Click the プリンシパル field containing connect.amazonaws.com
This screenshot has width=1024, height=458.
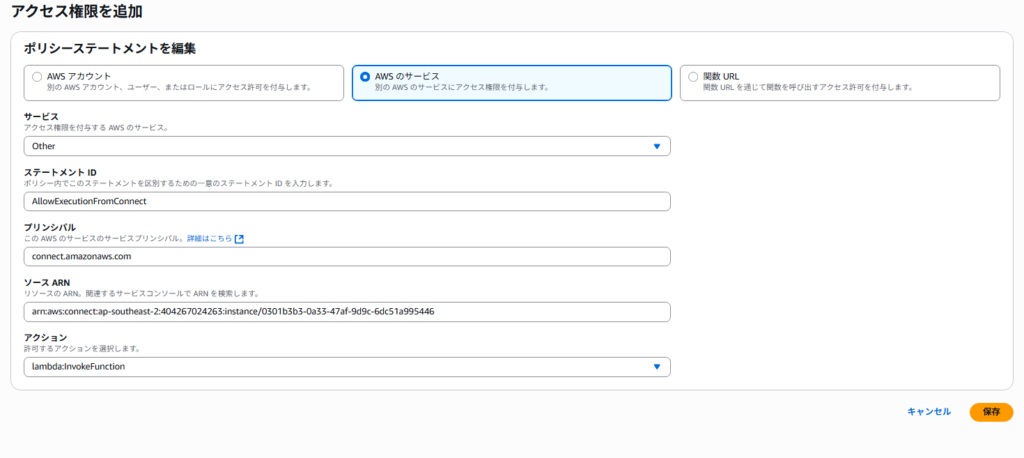click(x=346, y=256)
